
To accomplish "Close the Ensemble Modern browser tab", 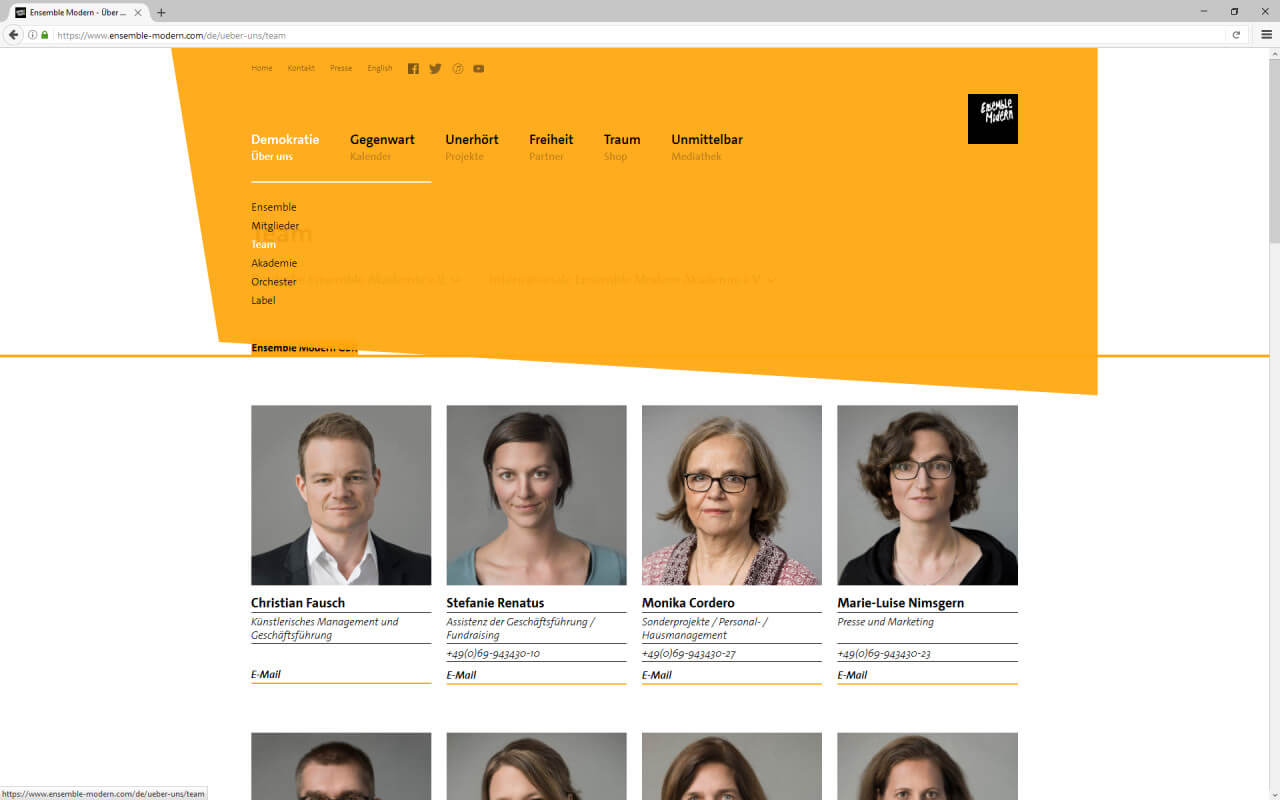I will (139, 13).
